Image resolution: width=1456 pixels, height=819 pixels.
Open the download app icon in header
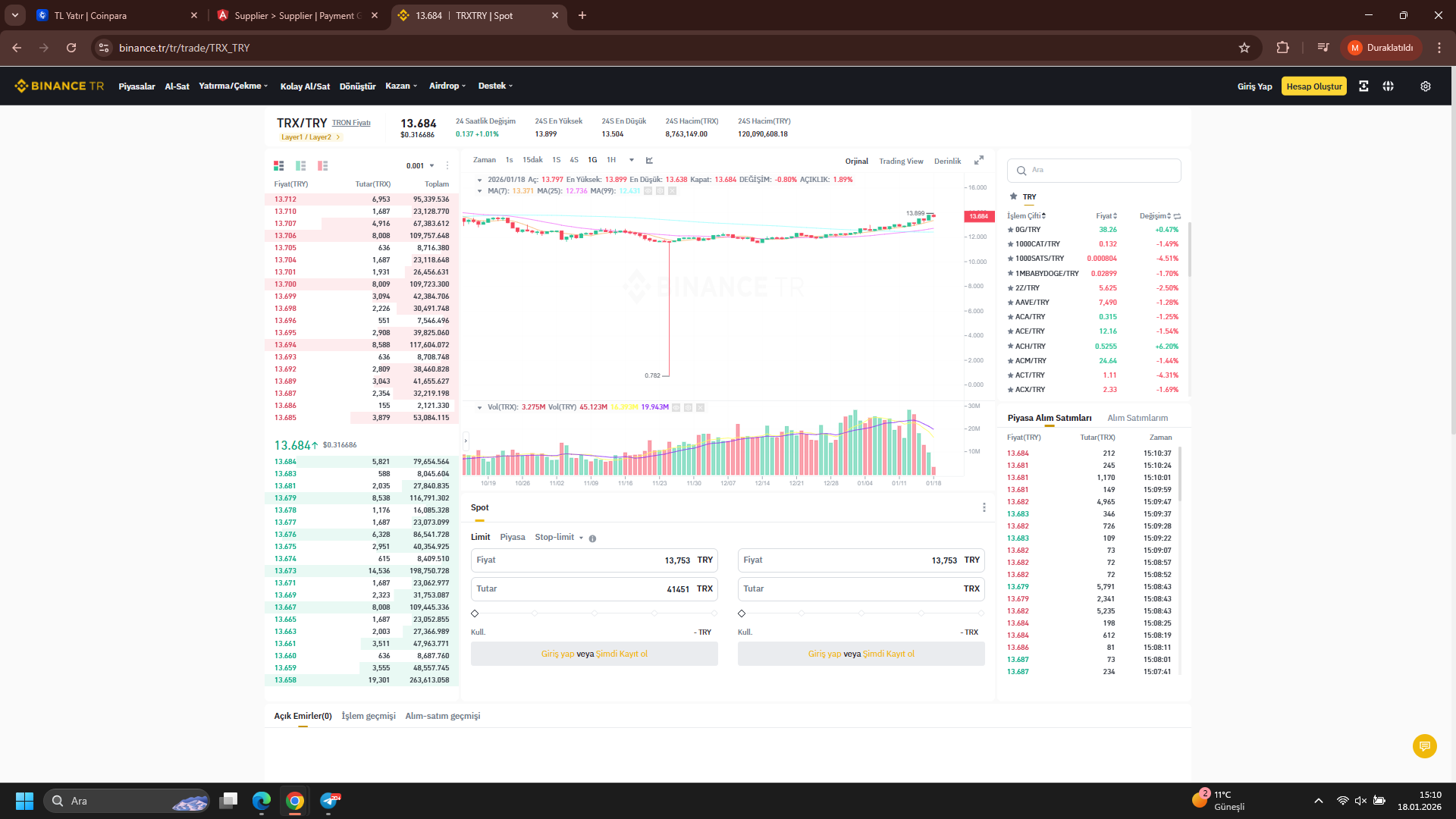coord(1363,86)
